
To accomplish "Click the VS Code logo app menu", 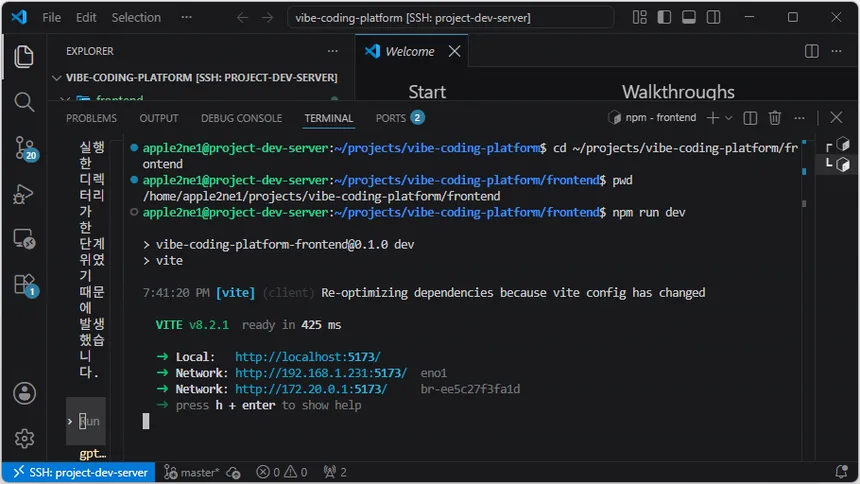I will pos(19,17).
